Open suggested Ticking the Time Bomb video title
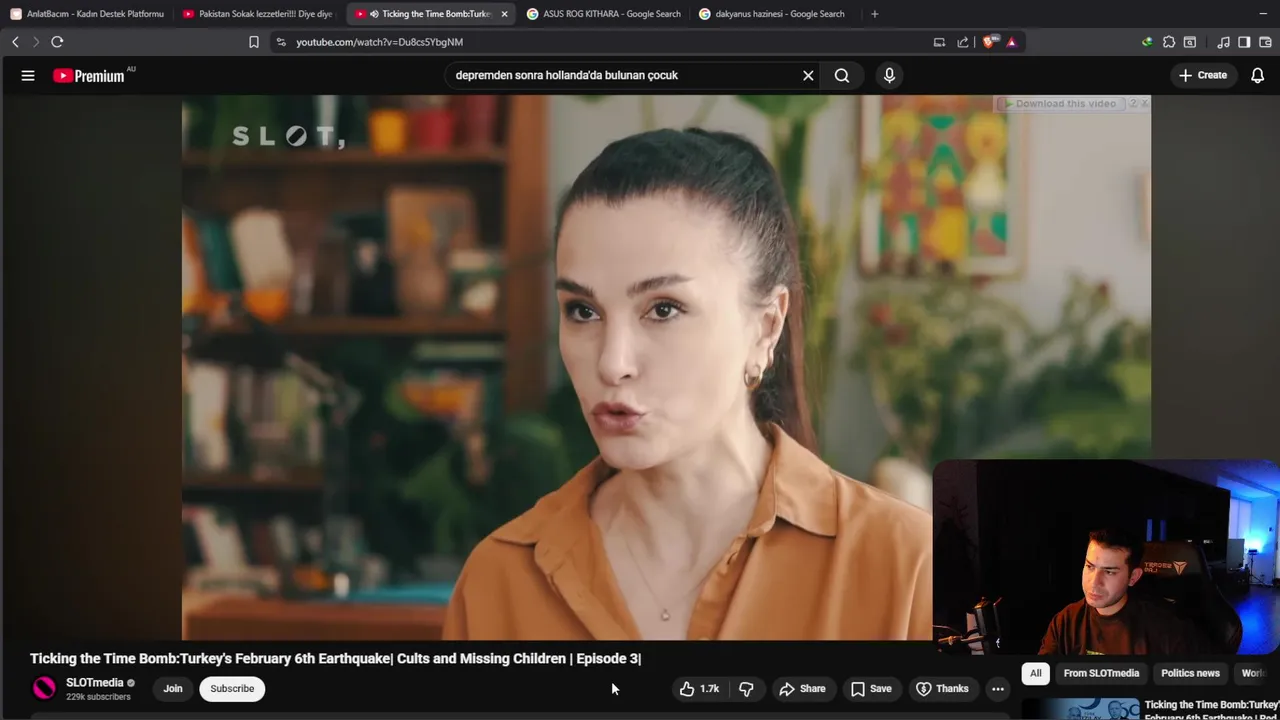 pyautogui.click(x=1211, y=709)
